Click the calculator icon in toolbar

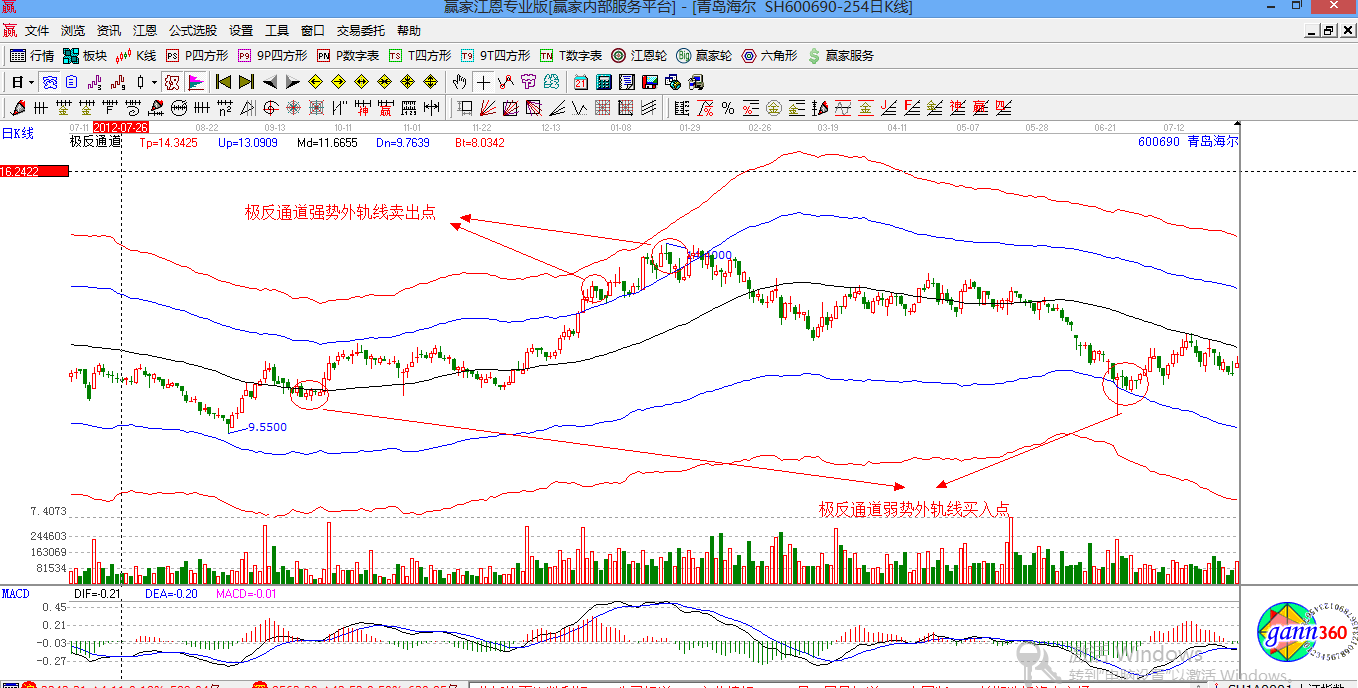605,82
